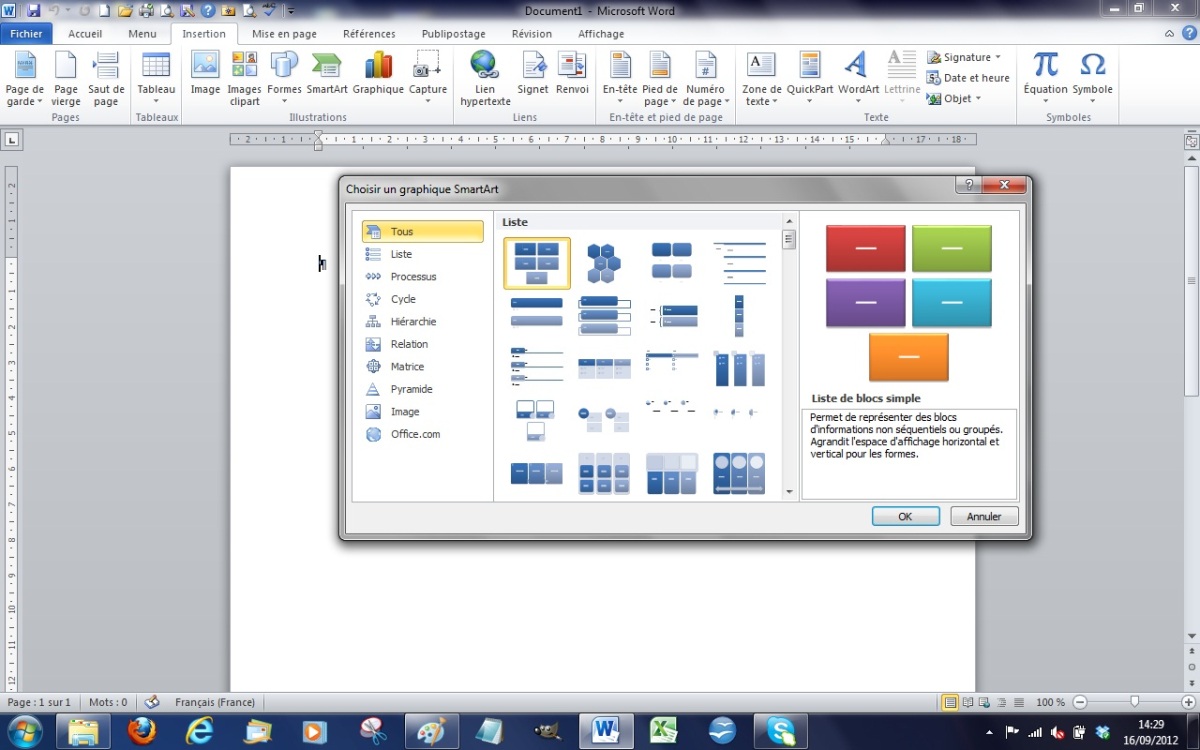The image size is (1200, 750).
Task: Click the Annuler button
Action: [x=984, y=517]
